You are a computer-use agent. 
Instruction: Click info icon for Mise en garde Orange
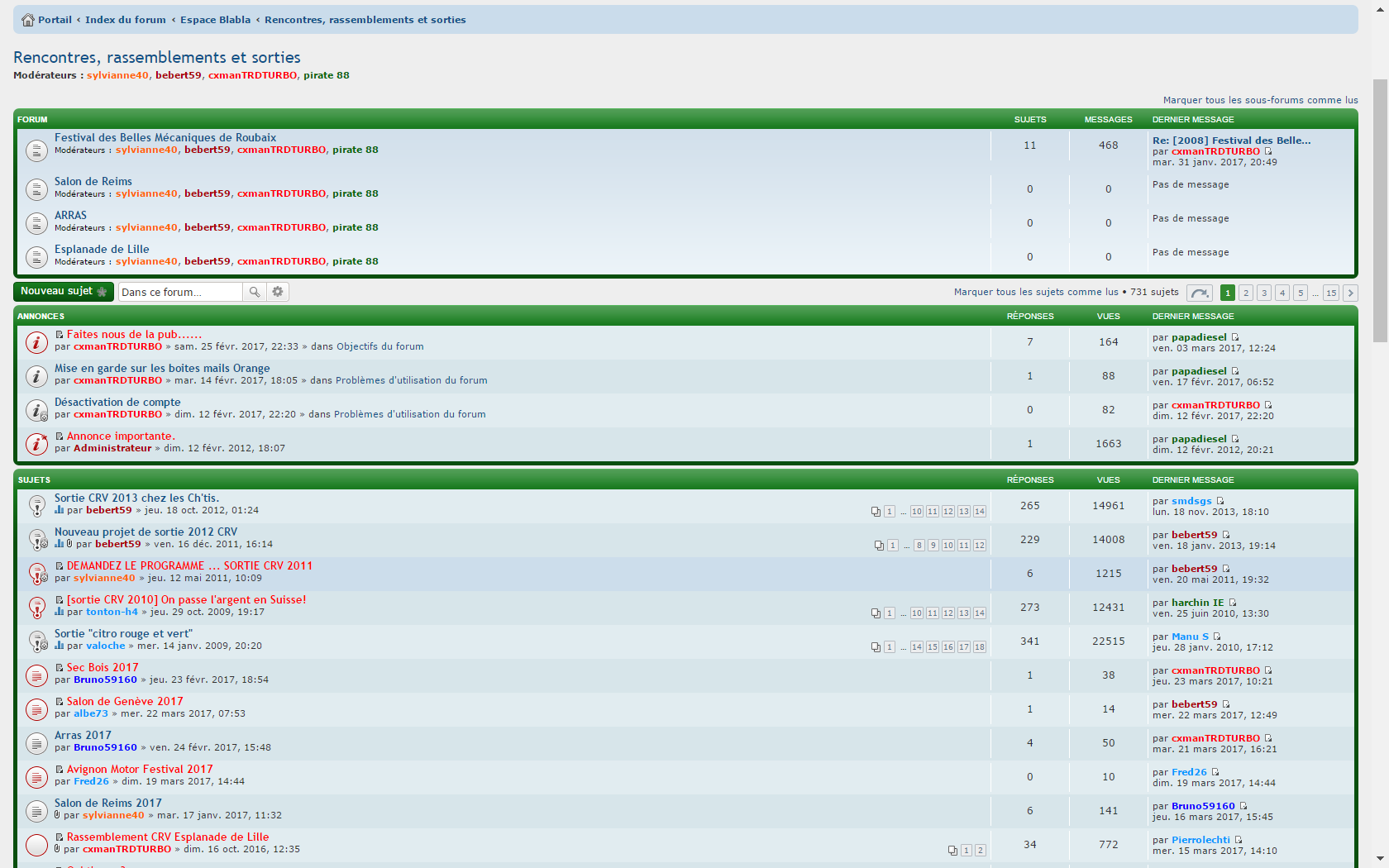point(36,376)
